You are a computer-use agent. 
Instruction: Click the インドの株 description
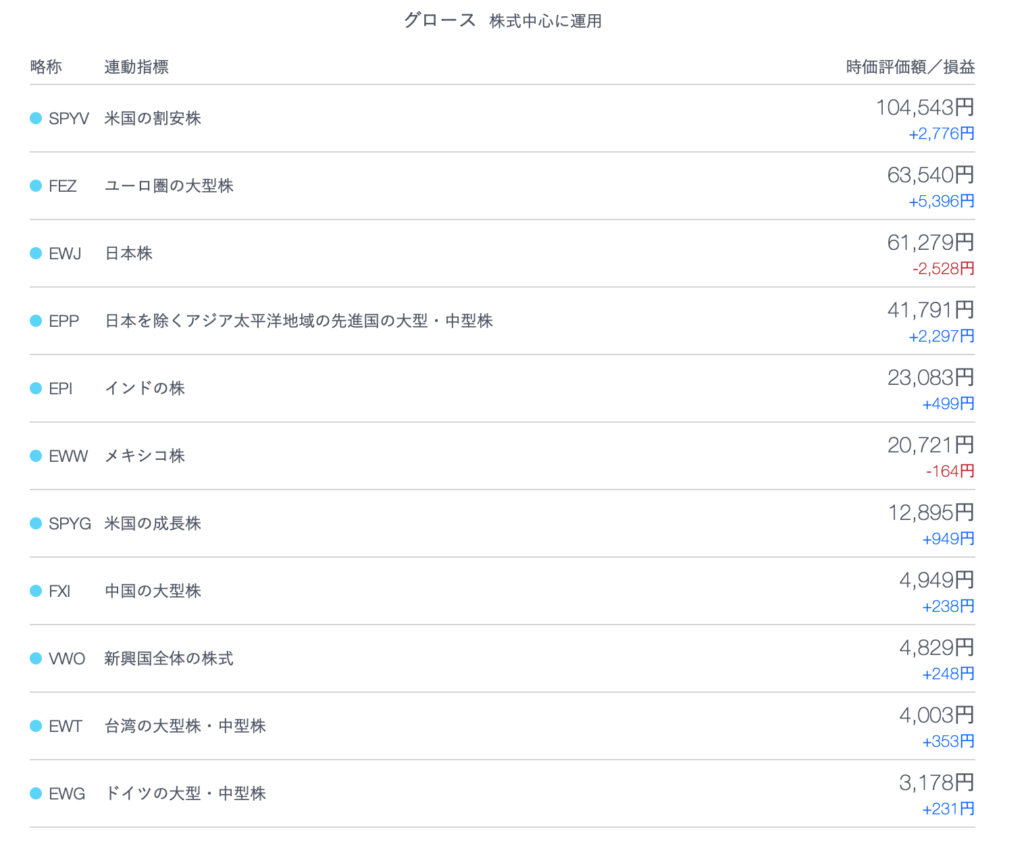[x=145, y=388]
